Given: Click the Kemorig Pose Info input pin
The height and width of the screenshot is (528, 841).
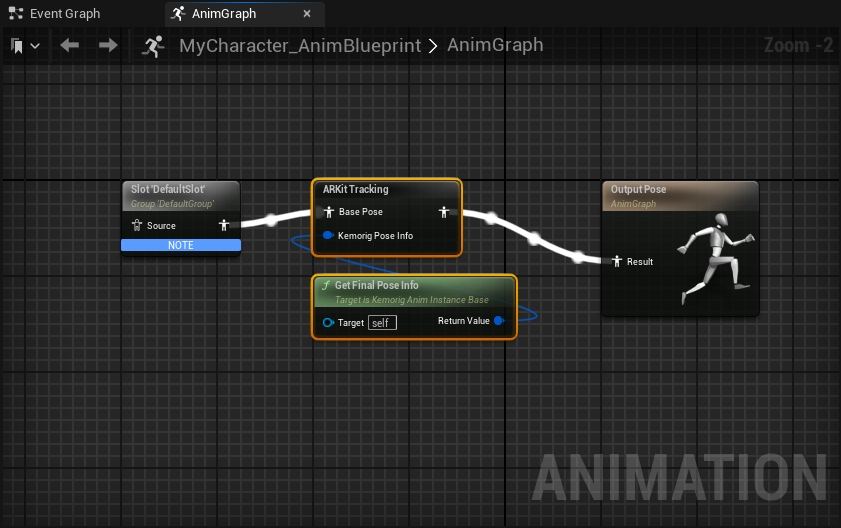Looking at the screenshot, I should 328,236.
